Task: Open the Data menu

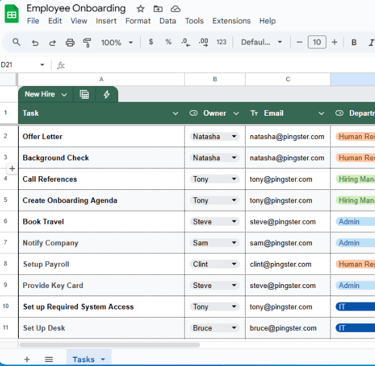Action: [x=168, y=21]
